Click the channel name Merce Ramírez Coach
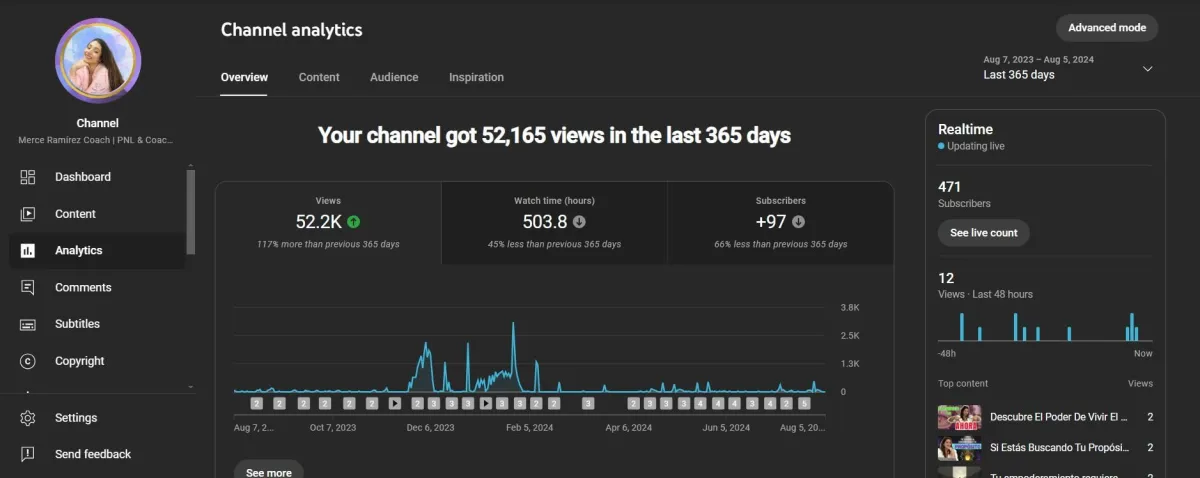 [97, 140]
